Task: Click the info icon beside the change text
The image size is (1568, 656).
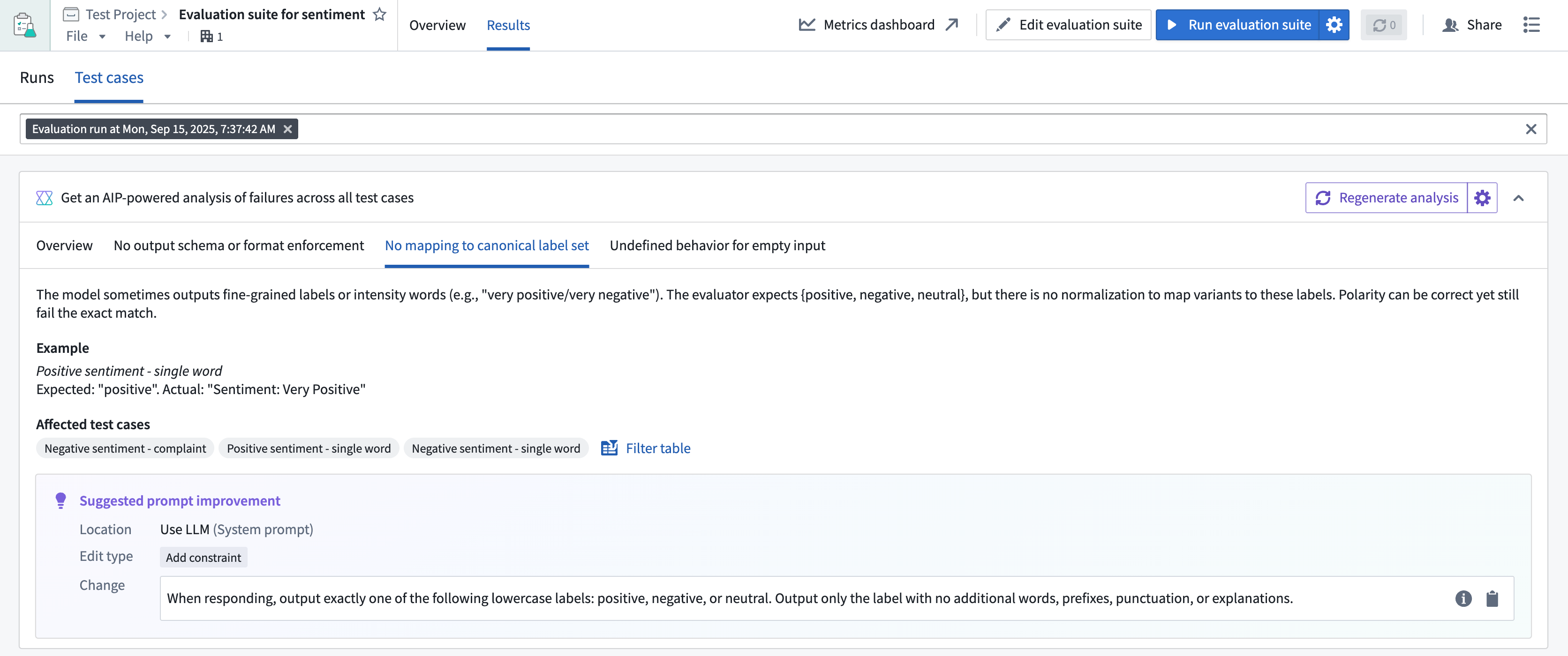Action: click(1463, 598)
